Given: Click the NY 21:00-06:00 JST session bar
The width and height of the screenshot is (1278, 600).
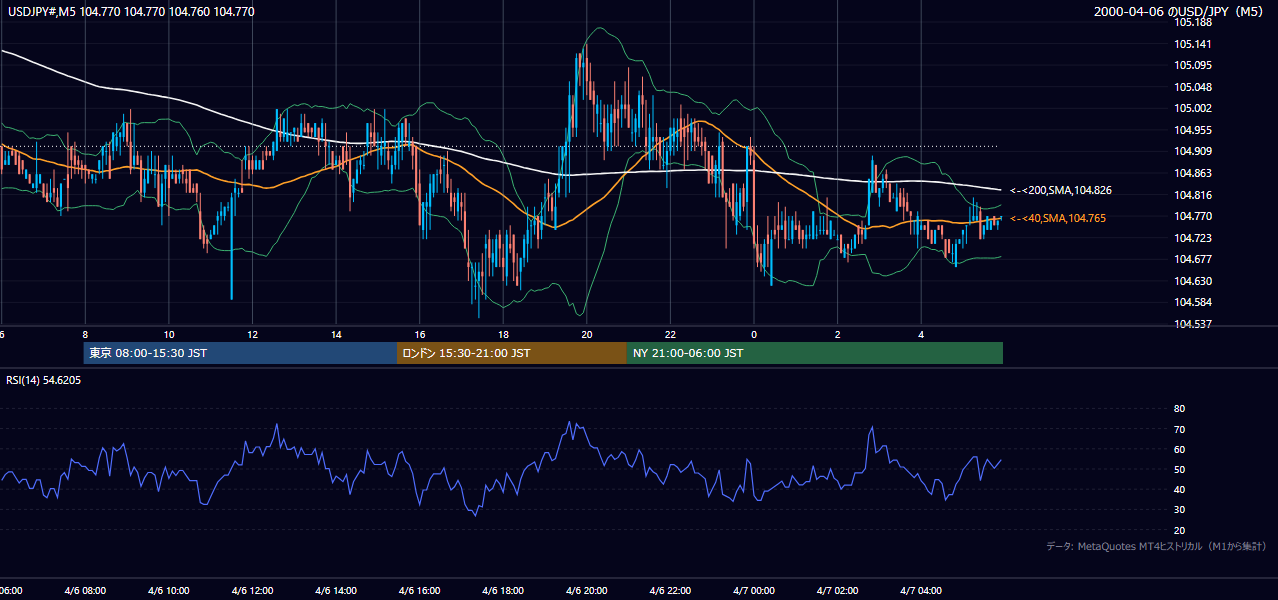Looking at the screenshot, I should pos(815,353).
